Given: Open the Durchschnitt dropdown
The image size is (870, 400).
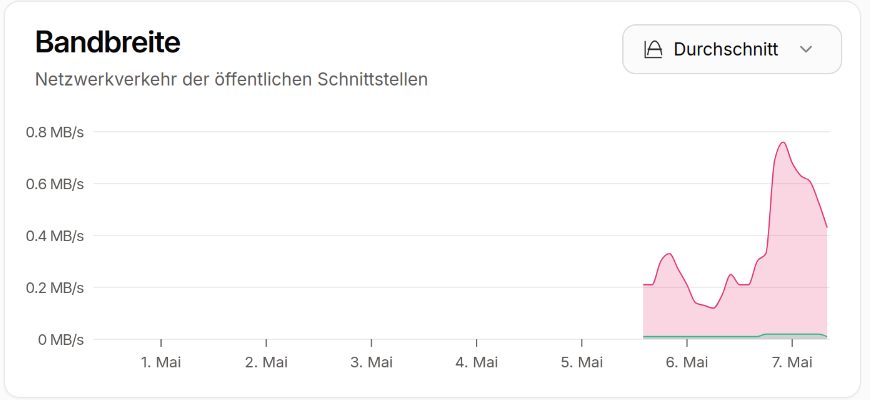Looking at the screenshot, I should pos(732,49).
